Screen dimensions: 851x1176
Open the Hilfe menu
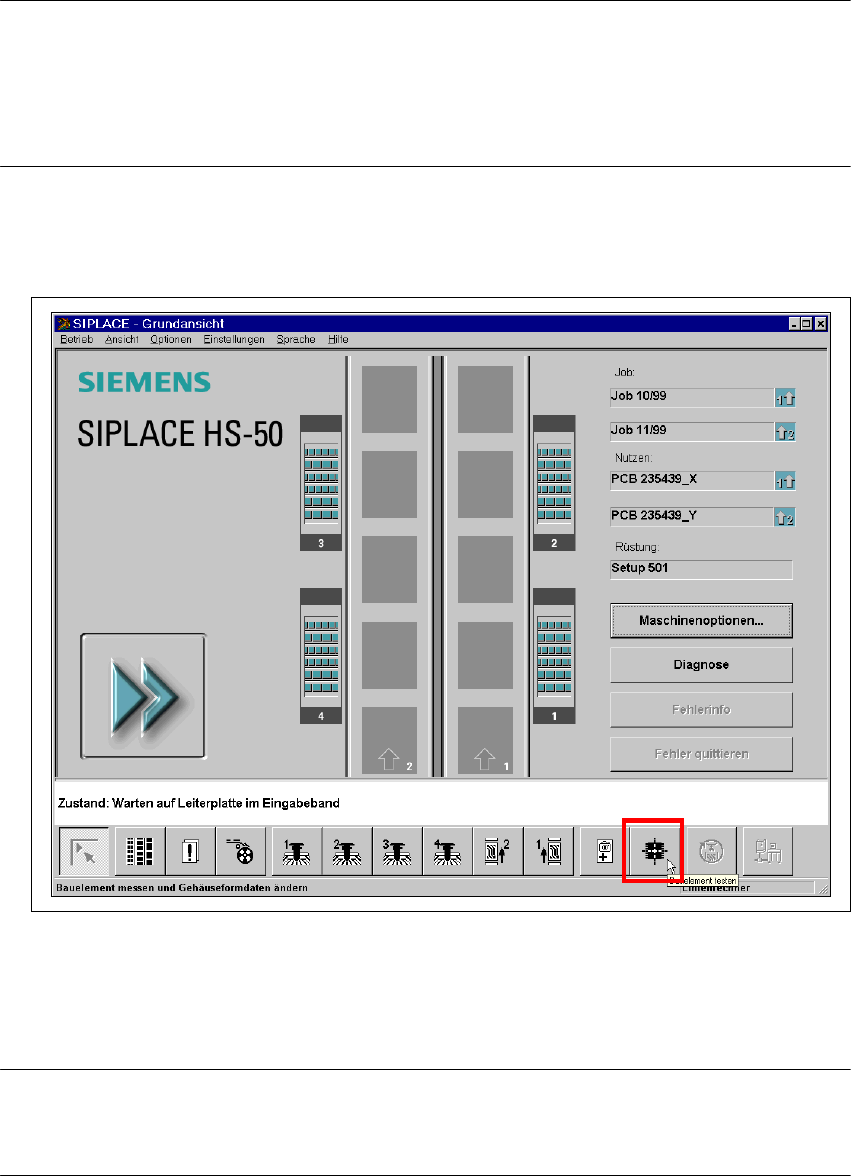click(x=338, y=340)
